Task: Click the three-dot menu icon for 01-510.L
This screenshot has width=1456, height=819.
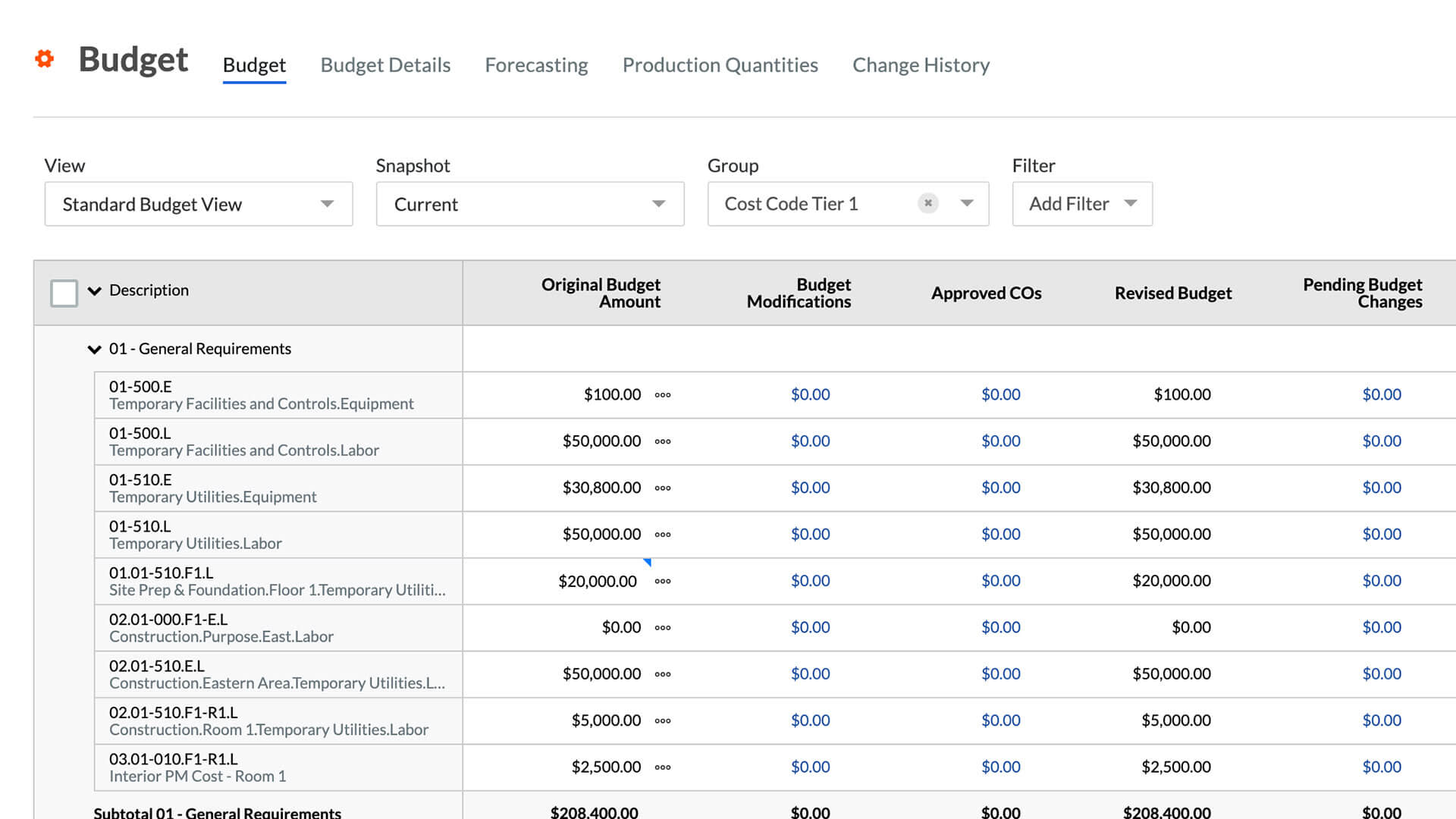Action: point(662,534)
